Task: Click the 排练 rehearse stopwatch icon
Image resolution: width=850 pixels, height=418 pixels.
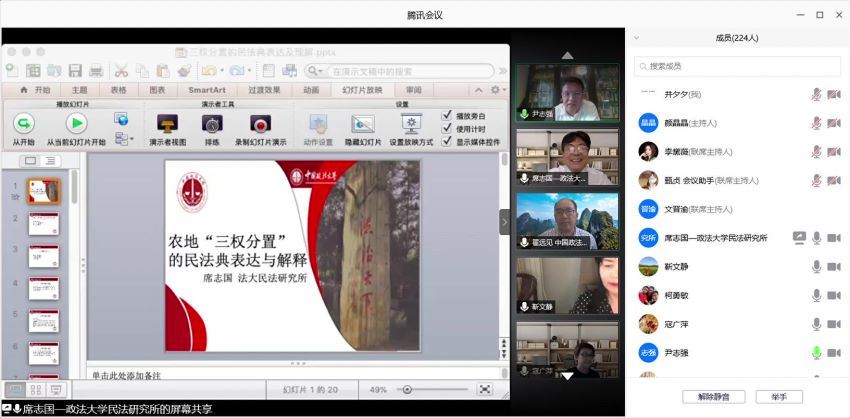Action: [x=212, y=124]
